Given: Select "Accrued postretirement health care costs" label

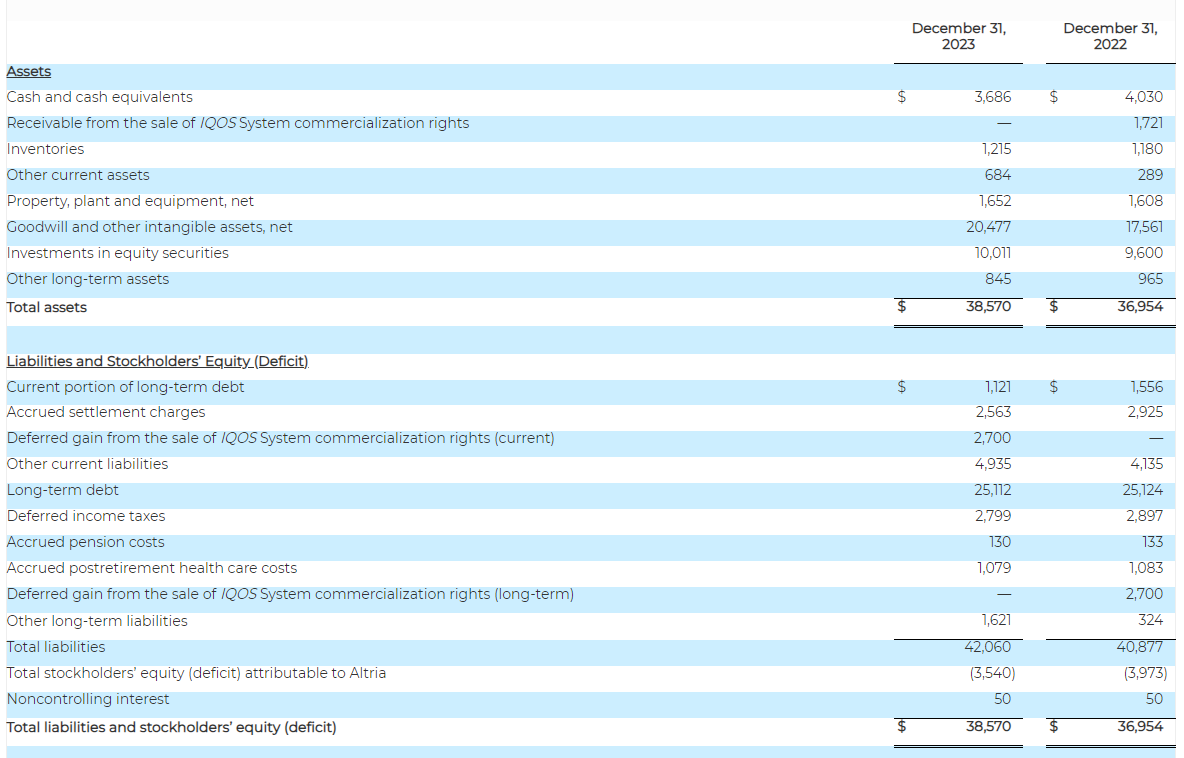Looking at the screenshot, I should [152, 568].
